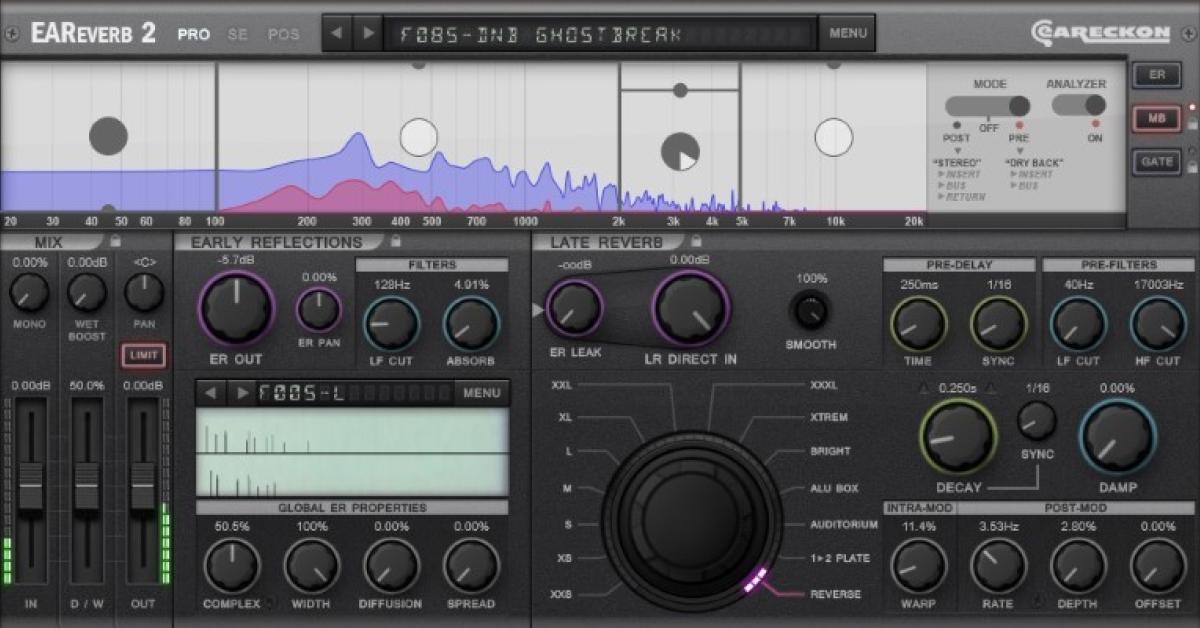Open the GATE section
Viewport: 1200px width, 628px height.
tap(1158, 162)
